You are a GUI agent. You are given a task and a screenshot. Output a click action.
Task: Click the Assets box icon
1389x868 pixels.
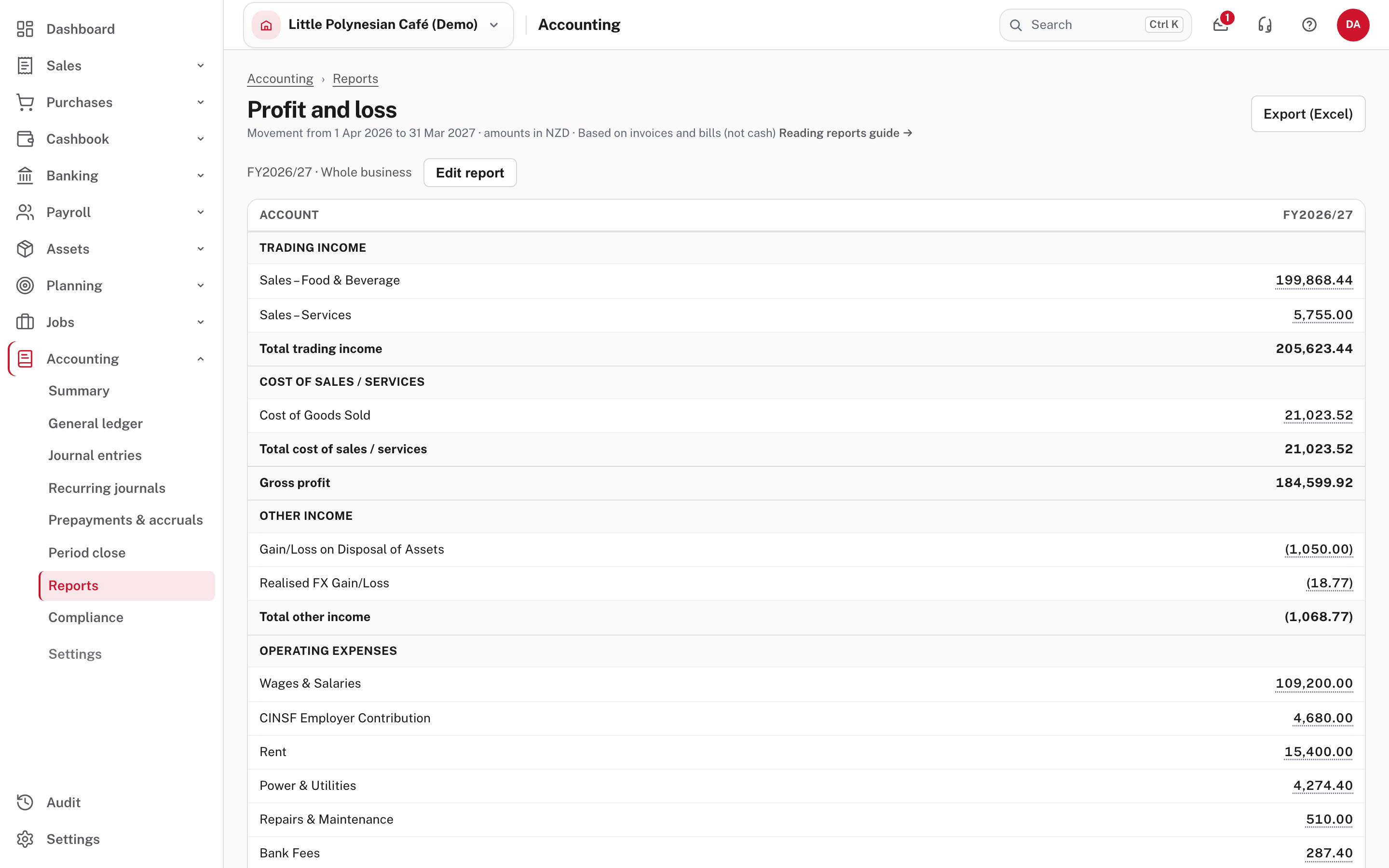pos(25,249)
